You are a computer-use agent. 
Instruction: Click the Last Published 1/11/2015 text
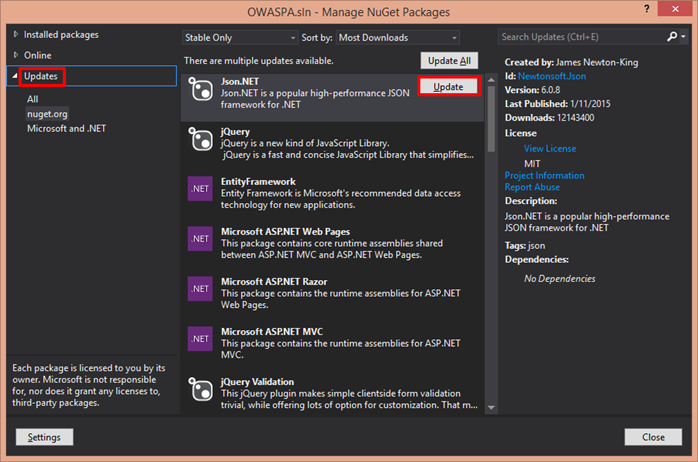[558, 104]
